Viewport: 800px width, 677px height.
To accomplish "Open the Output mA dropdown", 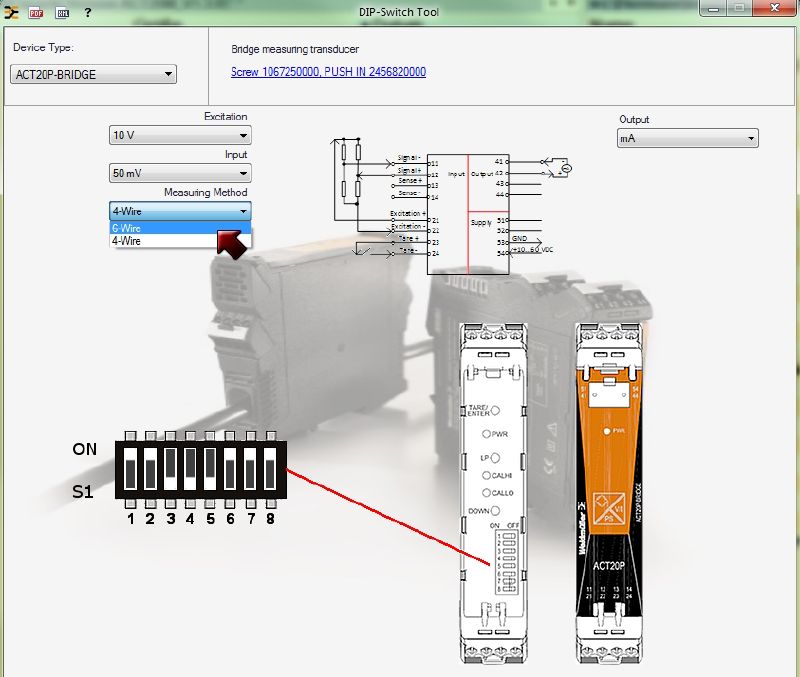I will point(687,139).
